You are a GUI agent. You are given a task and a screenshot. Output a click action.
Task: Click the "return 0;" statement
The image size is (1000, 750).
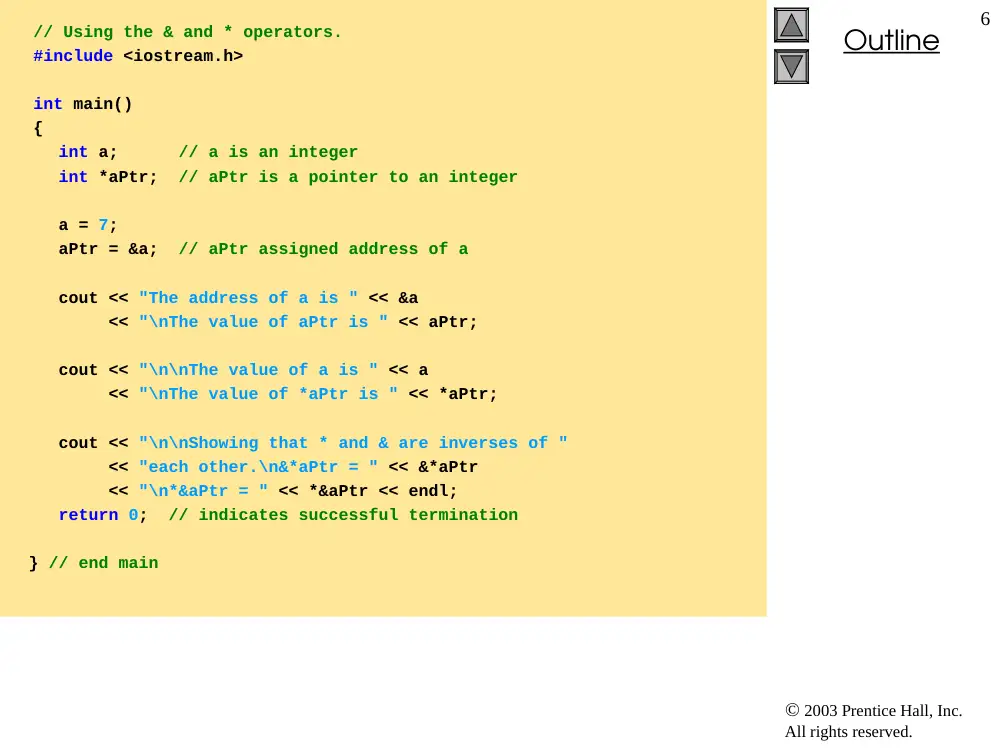click(x=103, y=515)
